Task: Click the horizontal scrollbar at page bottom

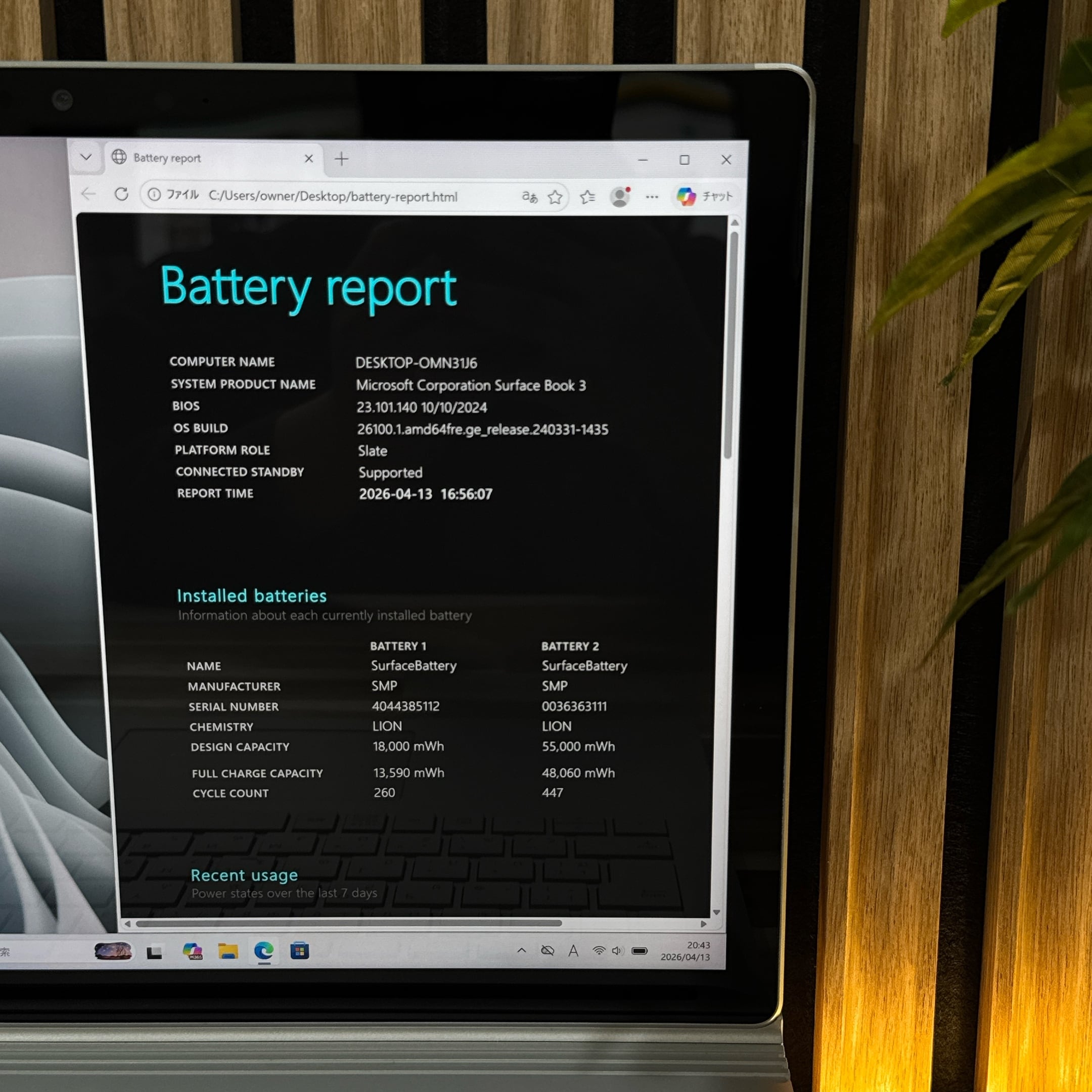Action: coord(349,924)
